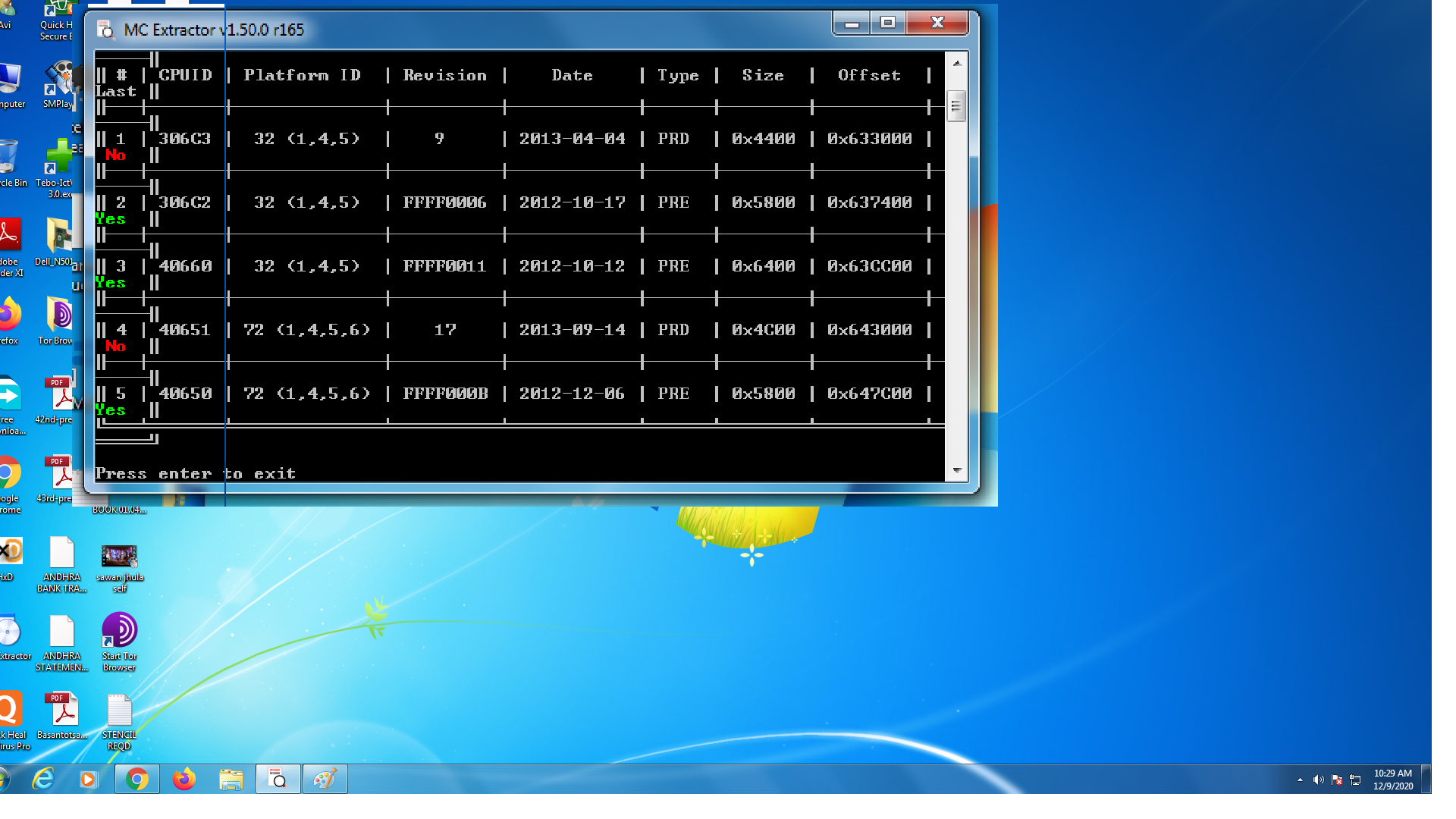Click the network connection tray icon
Screen dimensions: 1456x819
pyautogui.click(x=1356, y=780)
